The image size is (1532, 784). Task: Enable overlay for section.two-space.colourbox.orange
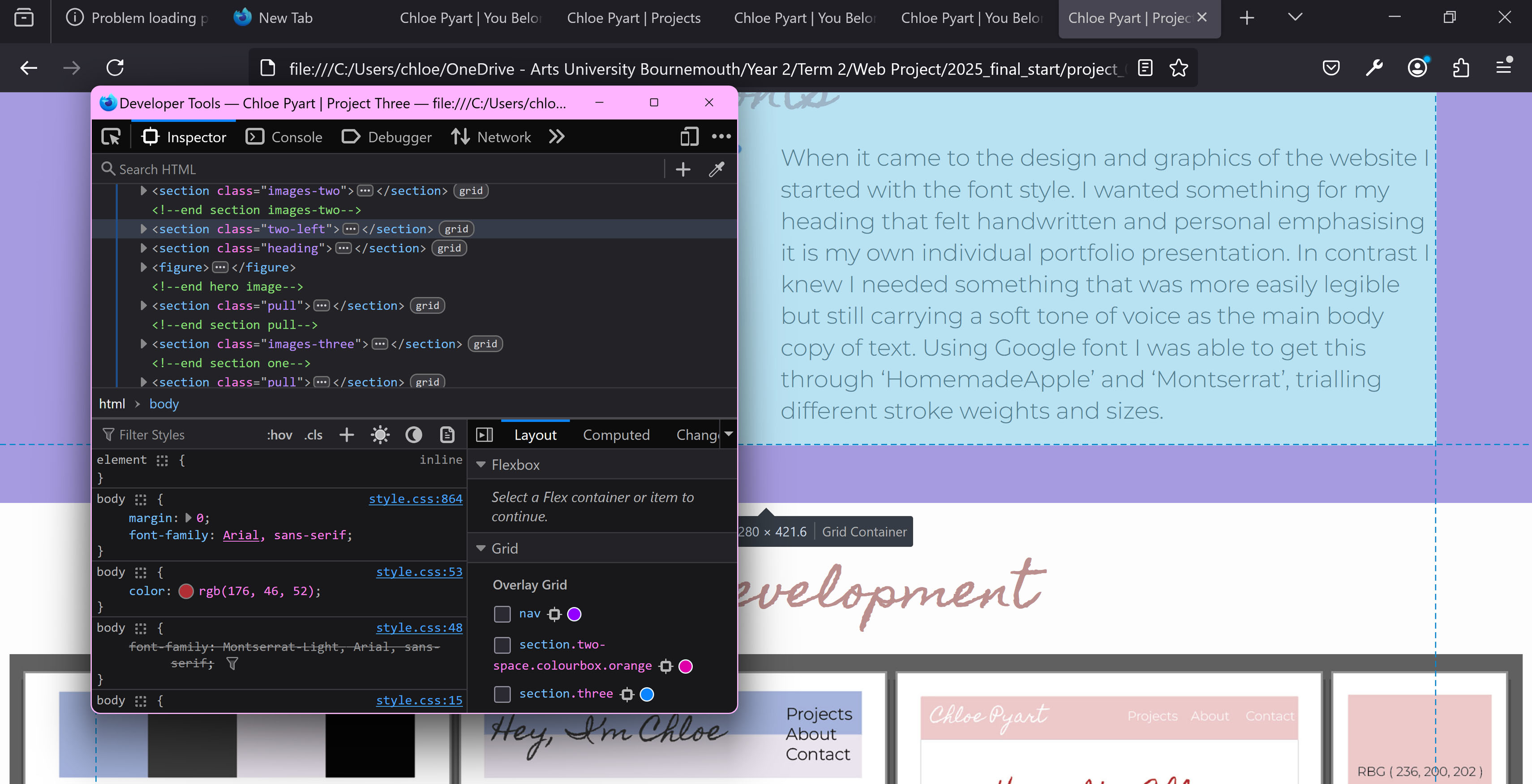coord(502,645)
